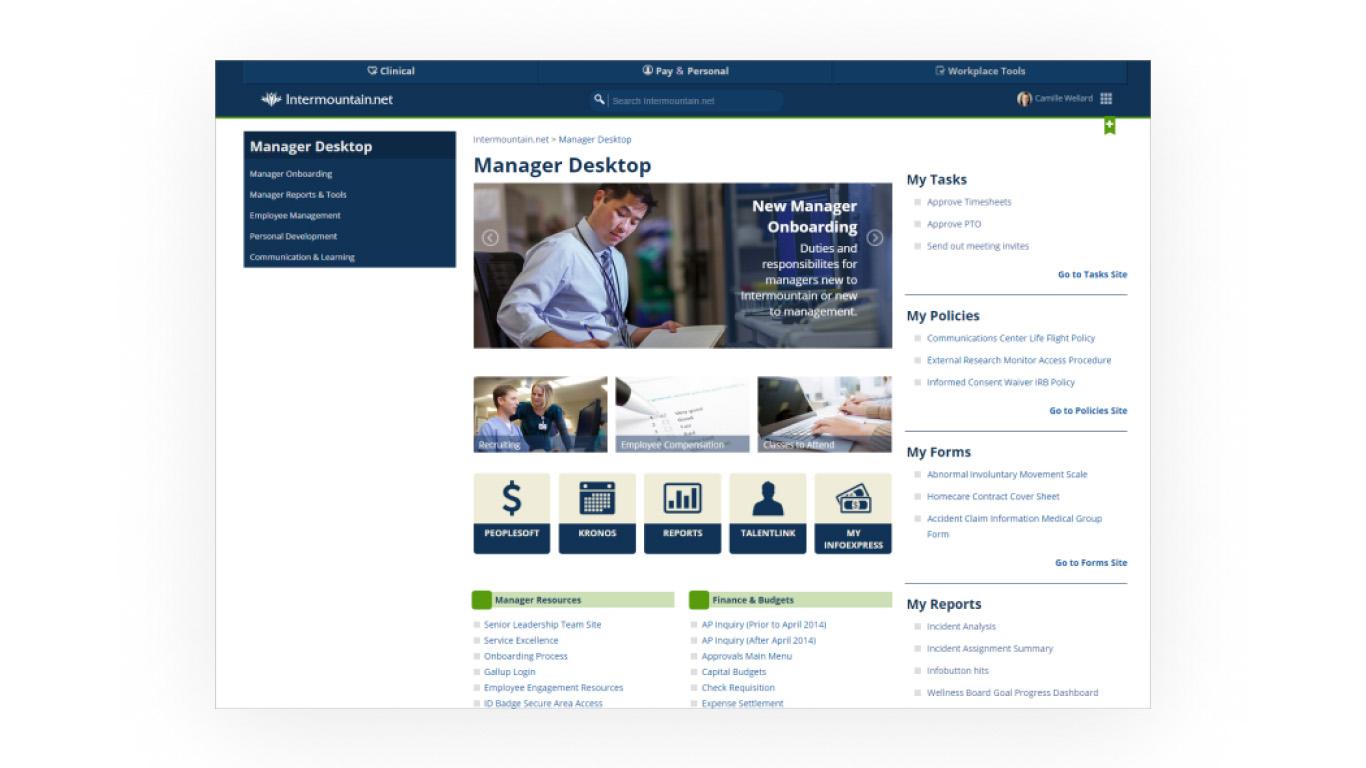1366x768 pixels.
Task: Open Wellness Board Goal Progress Dashboard
Action: coord(1012,692)
